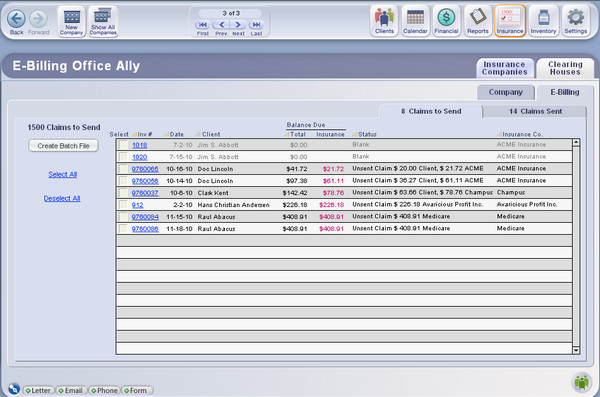Open invoice link 1018
The width and height of the screenshot is (600, 397).
(x=140, y=145)
